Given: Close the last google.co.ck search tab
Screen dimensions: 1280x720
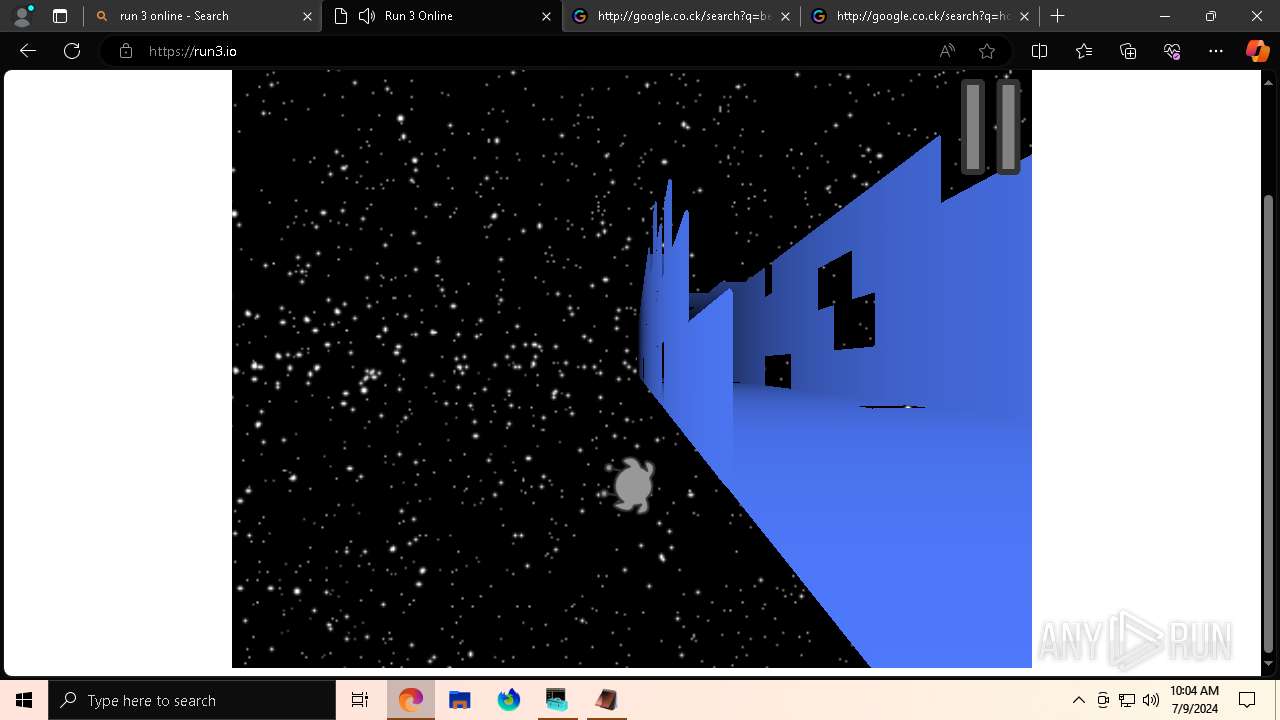Looking at the screenshot, I should click(x=1024, y=16).
